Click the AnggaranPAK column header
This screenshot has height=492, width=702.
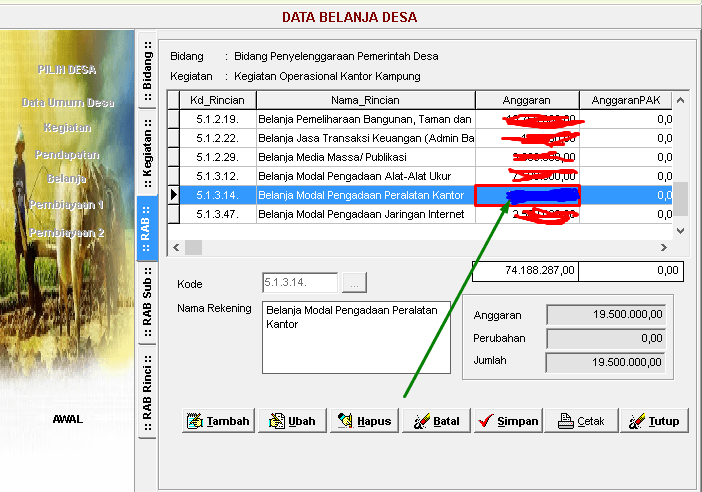click(x=626, y=100)
